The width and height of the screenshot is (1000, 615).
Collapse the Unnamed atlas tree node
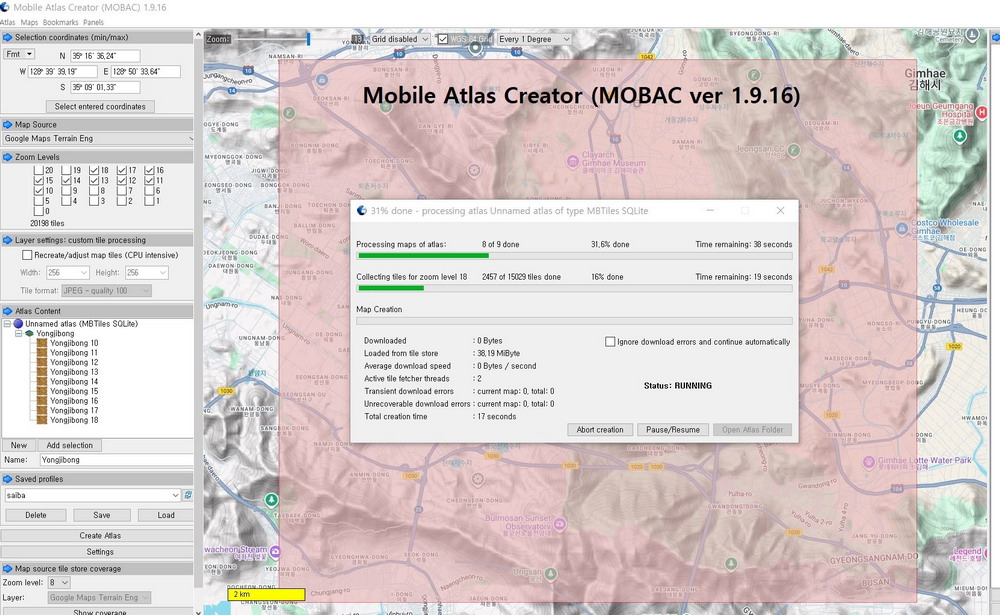pos(7,323)
